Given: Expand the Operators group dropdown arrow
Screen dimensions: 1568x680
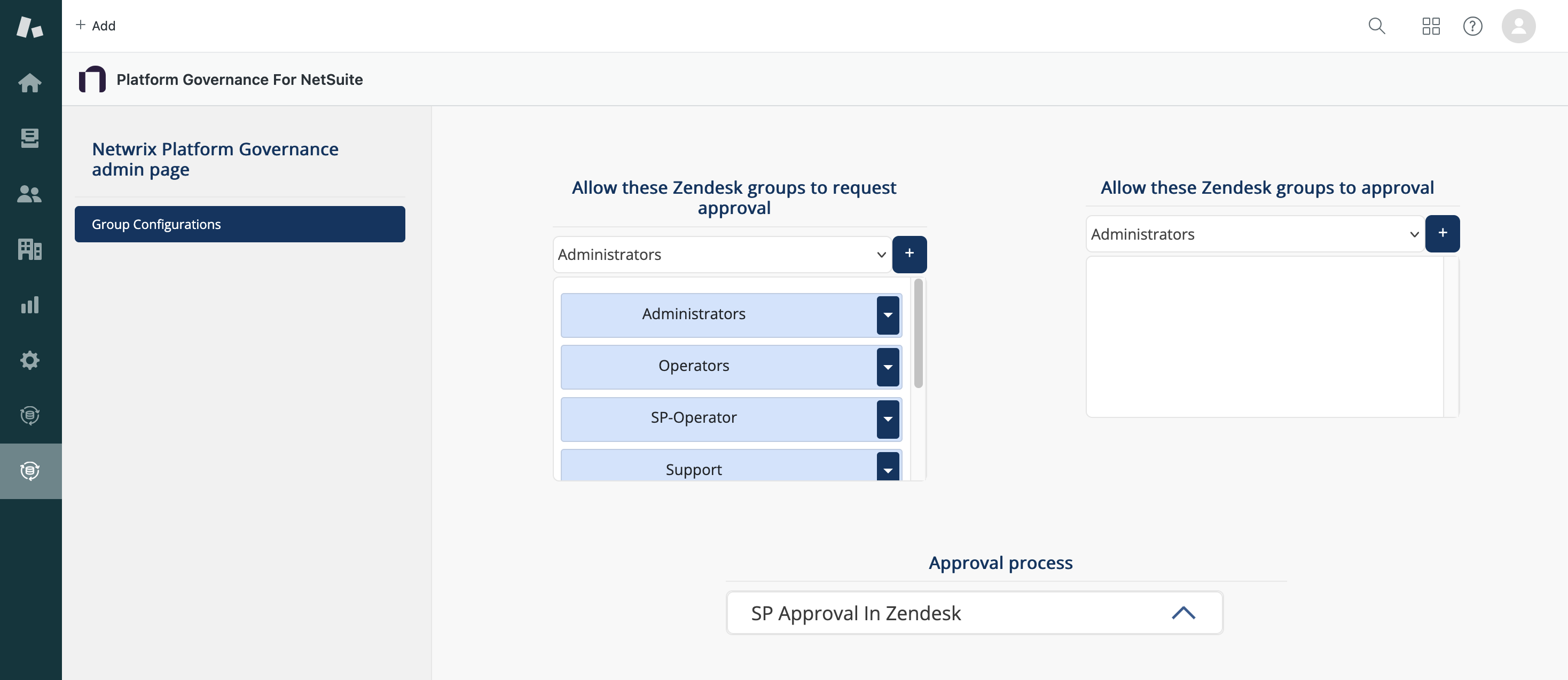Looking at the screenshot, I should point(888,366).
